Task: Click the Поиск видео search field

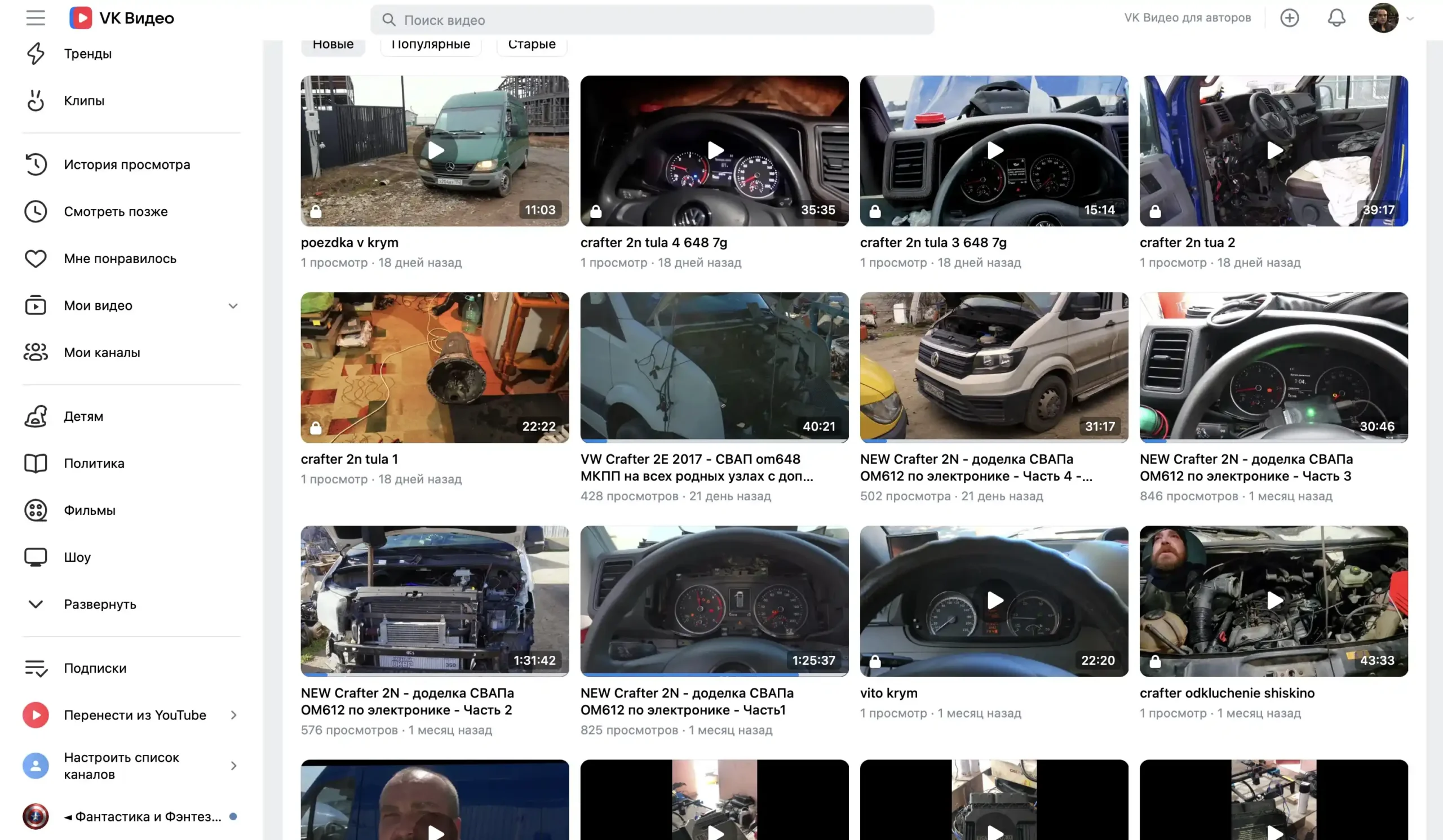Action: pyautogui.click(x=652, y=20)
